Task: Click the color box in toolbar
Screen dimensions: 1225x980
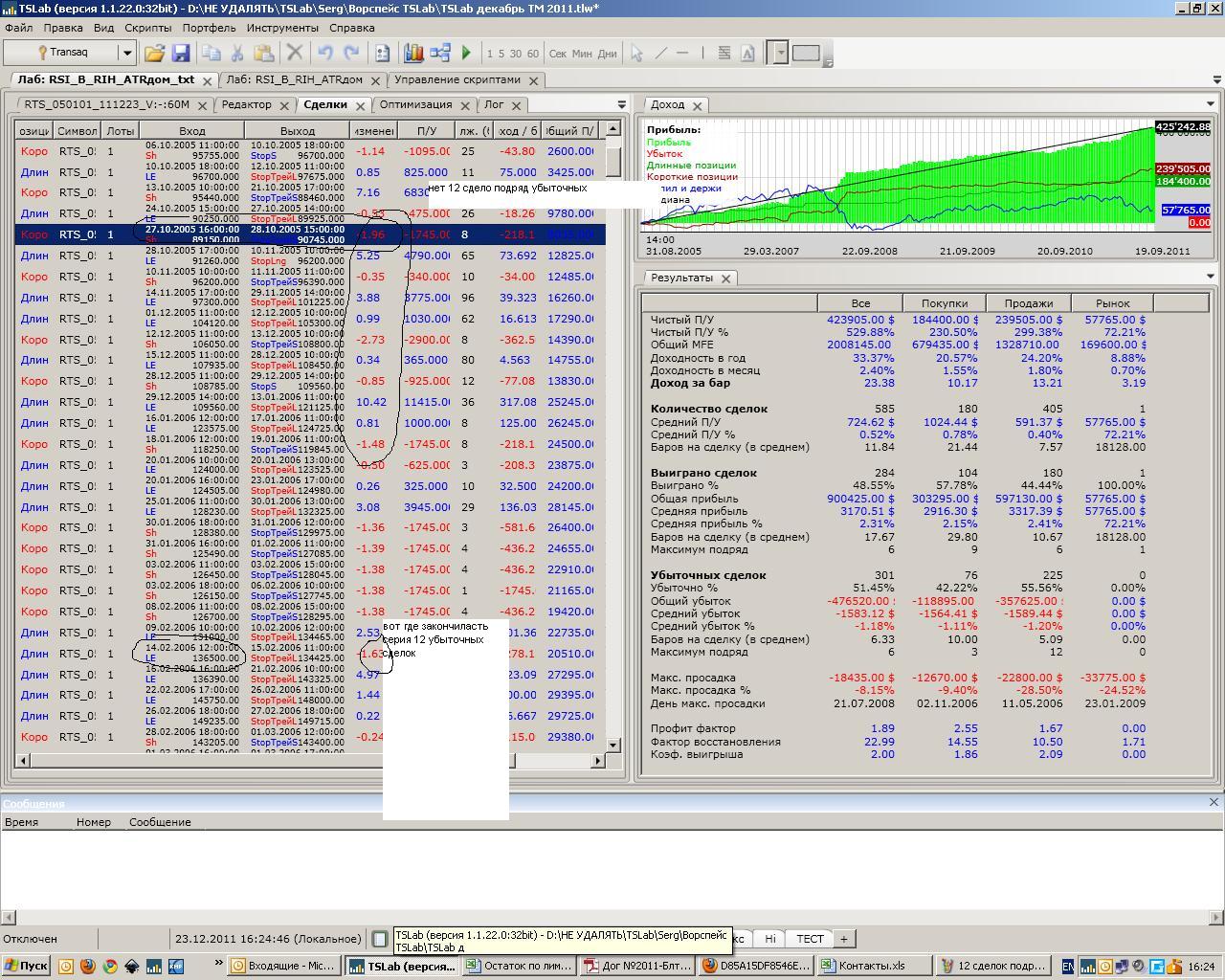Action: [x=806, y=54]
